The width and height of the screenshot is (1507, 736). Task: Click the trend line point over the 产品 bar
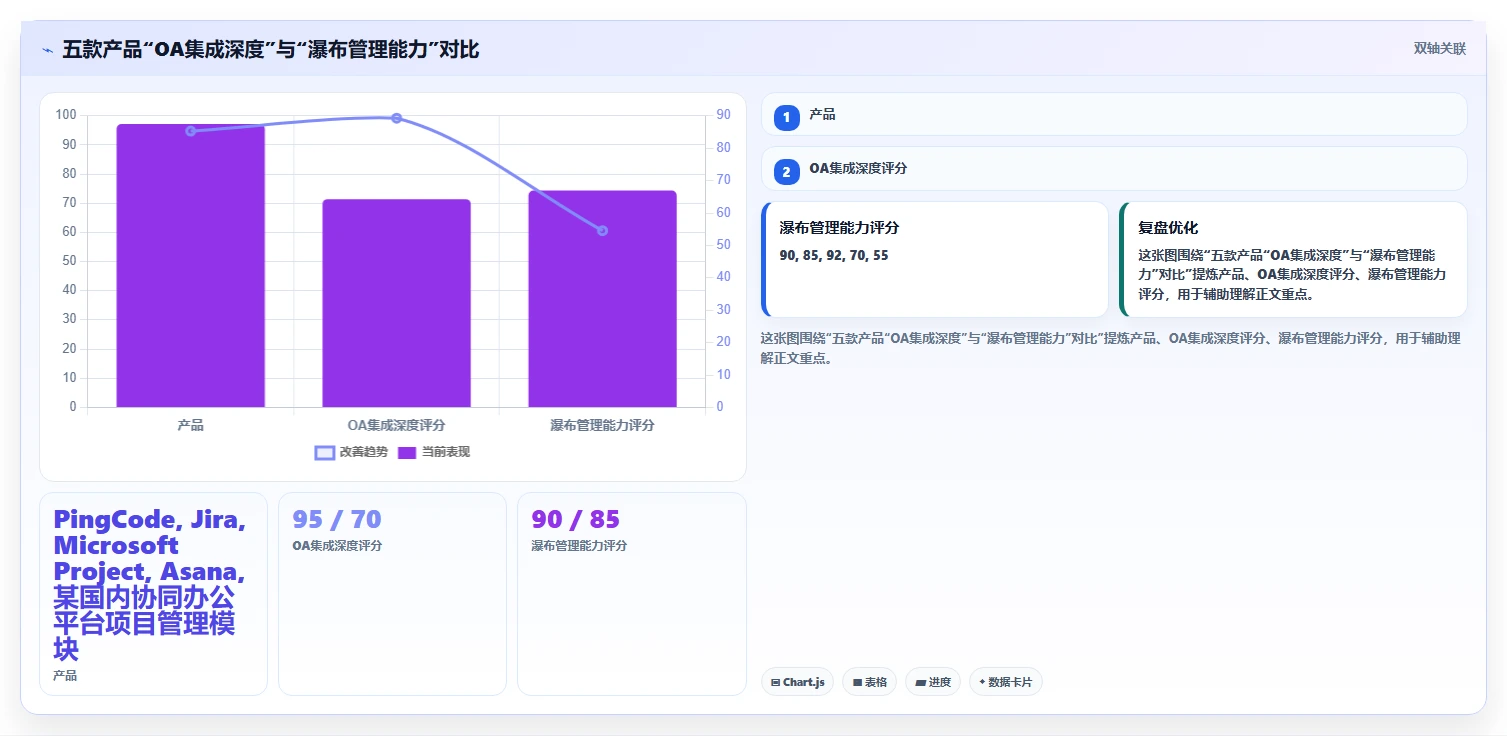[190, 131]
